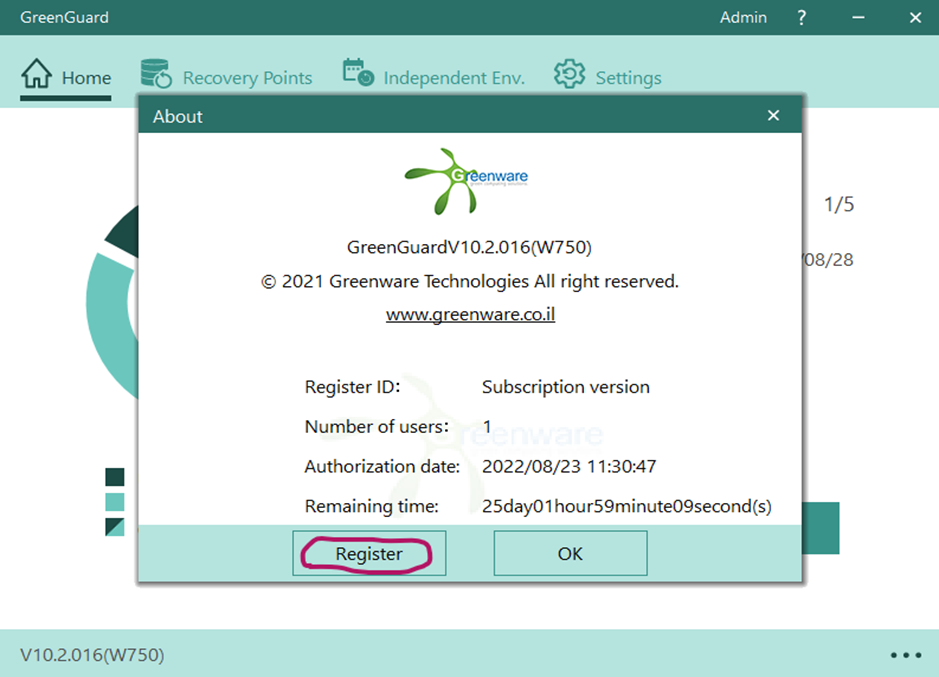
Task: Open the www.greenware.co.il link
Action: [x=470, y=314]
